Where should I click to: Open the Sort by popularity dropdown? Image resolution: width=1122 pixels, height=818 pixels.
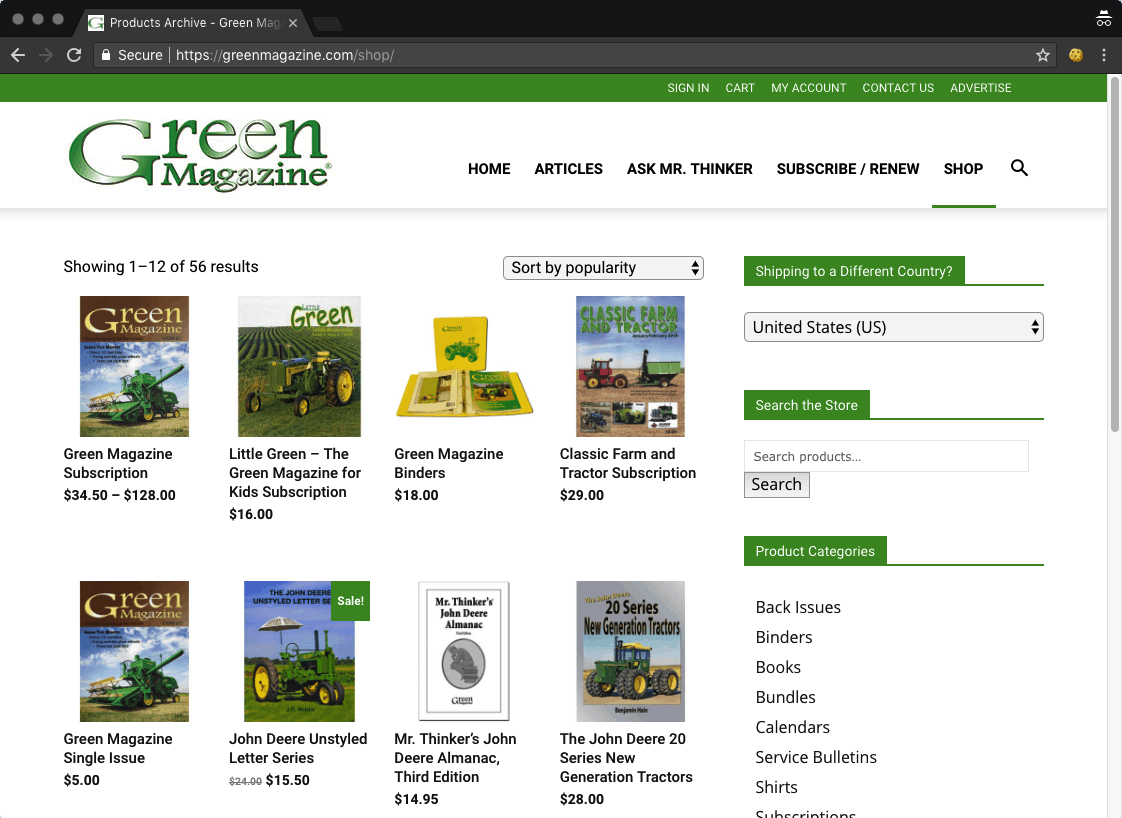603,268
